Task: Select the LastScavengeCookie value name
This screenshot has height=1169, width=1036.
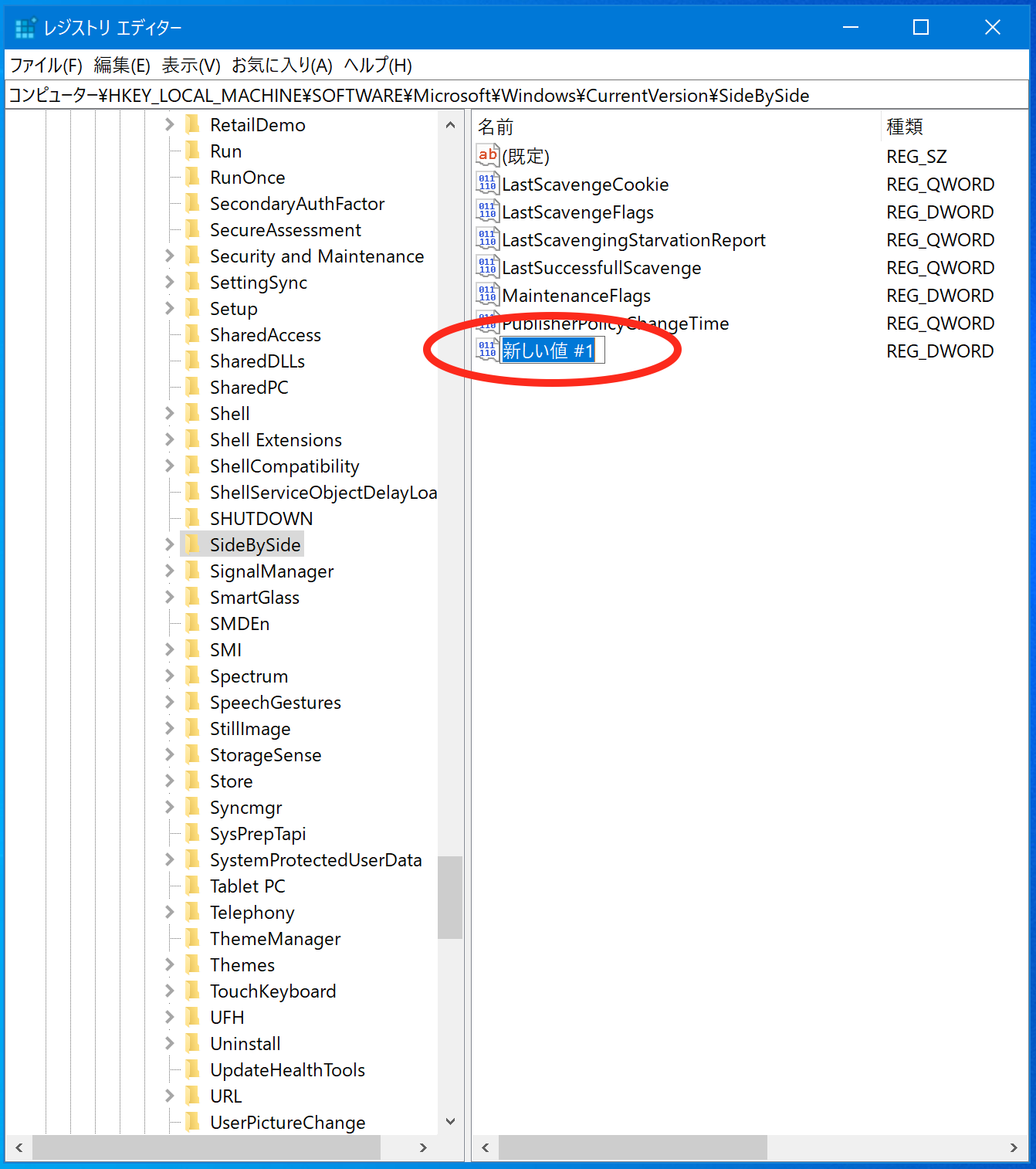Action: point(585,185)
